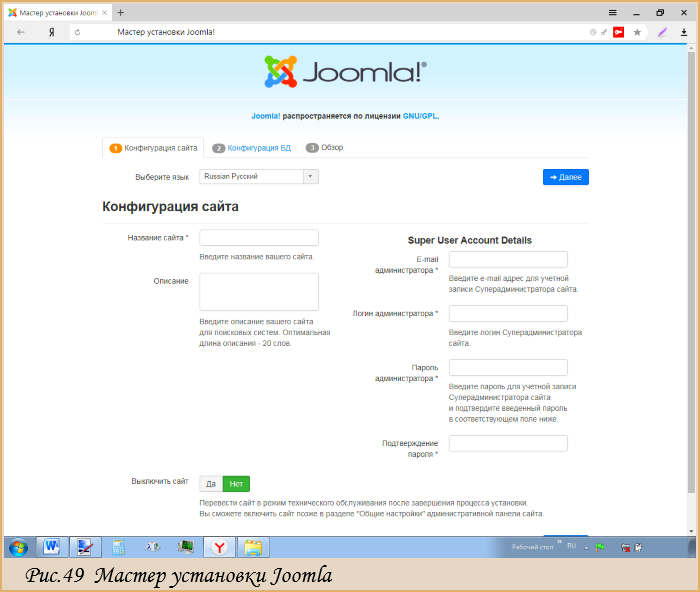Open the browser hamburger menu icon
The height and width of the screenshot is (592, 700).
point(612,13)
